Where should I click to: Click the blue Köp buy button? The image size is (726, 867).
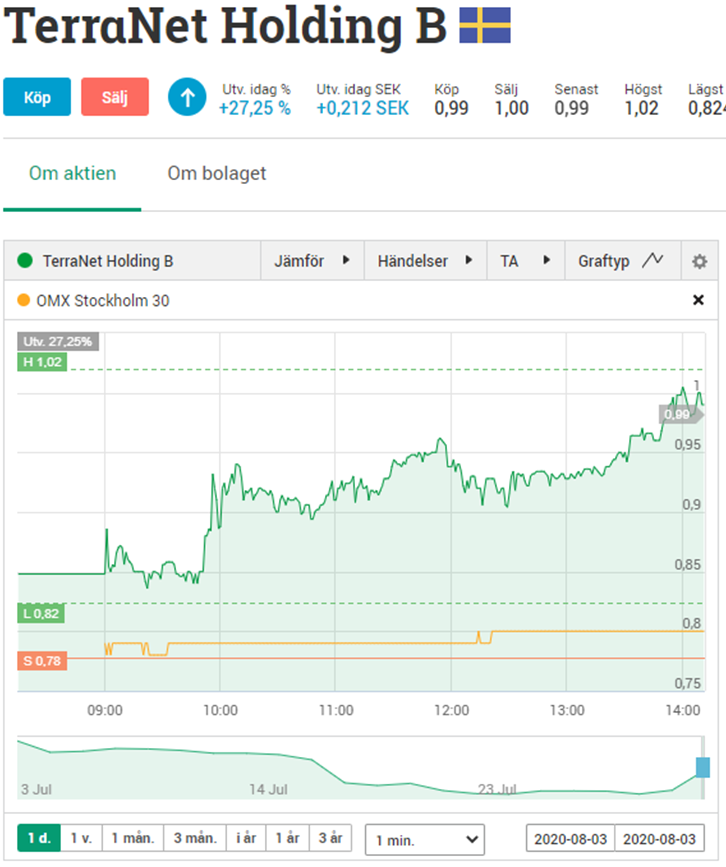[x=37, y=97]
